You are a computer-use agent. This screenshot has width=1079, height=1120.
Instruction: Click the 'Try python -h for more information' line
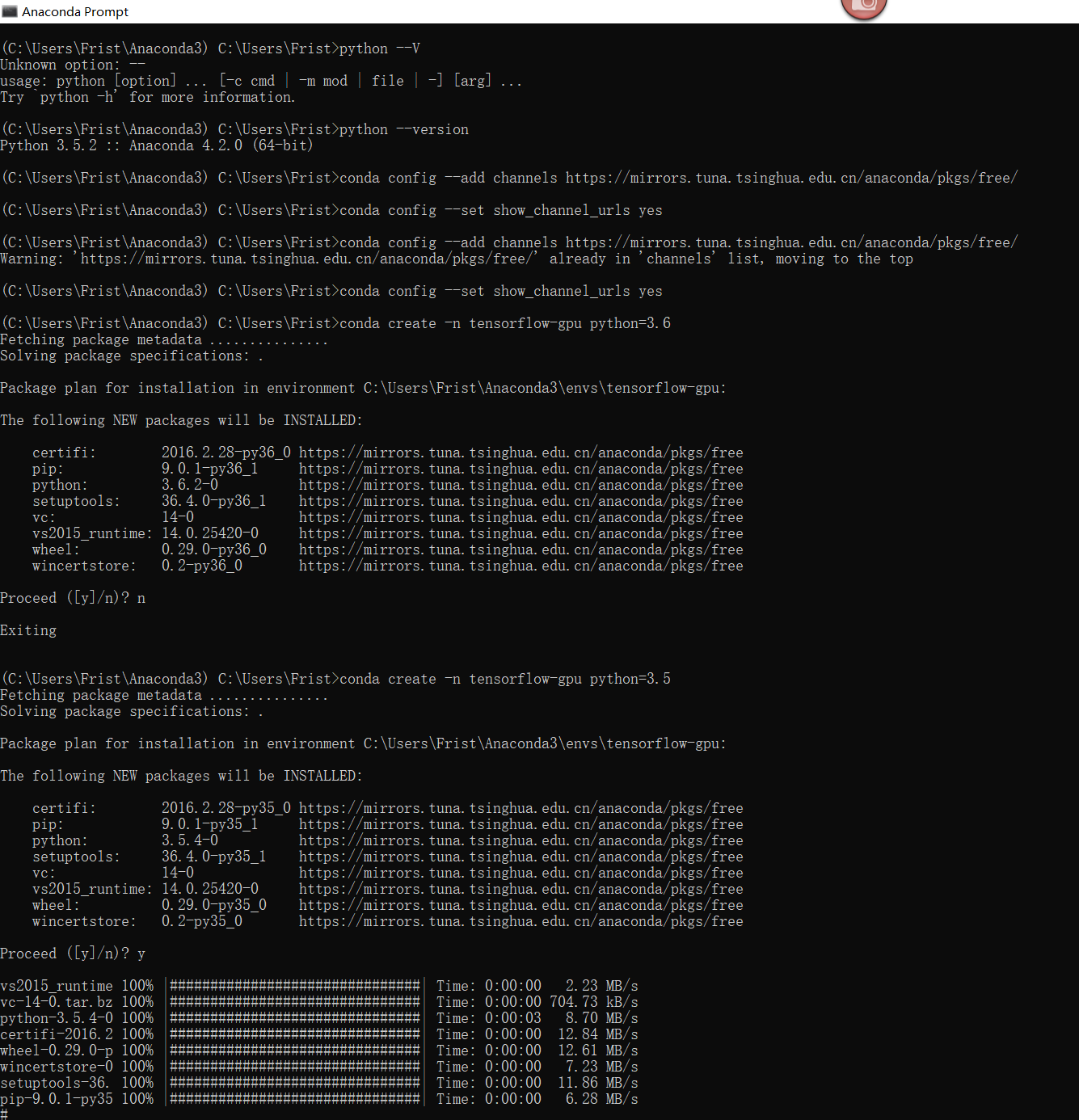click(x=148, y=97)
